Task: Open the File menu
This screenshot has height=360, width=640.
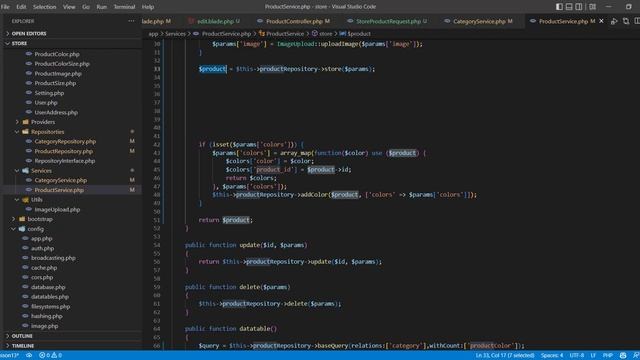Action: pyautogui.click(x=5, y=7)
